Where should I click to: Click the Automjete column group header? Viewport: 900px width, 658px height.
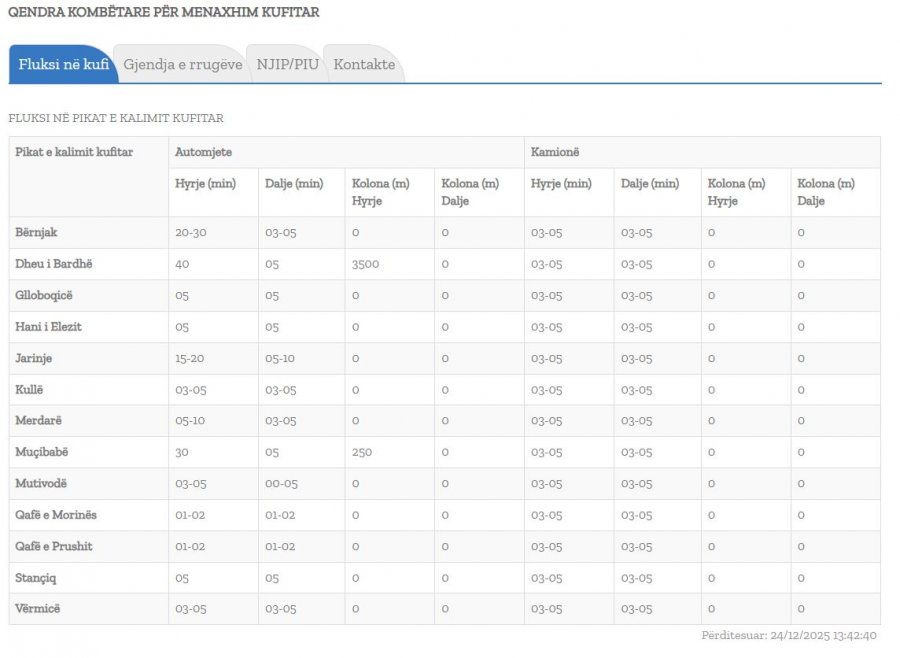[202, 152]
